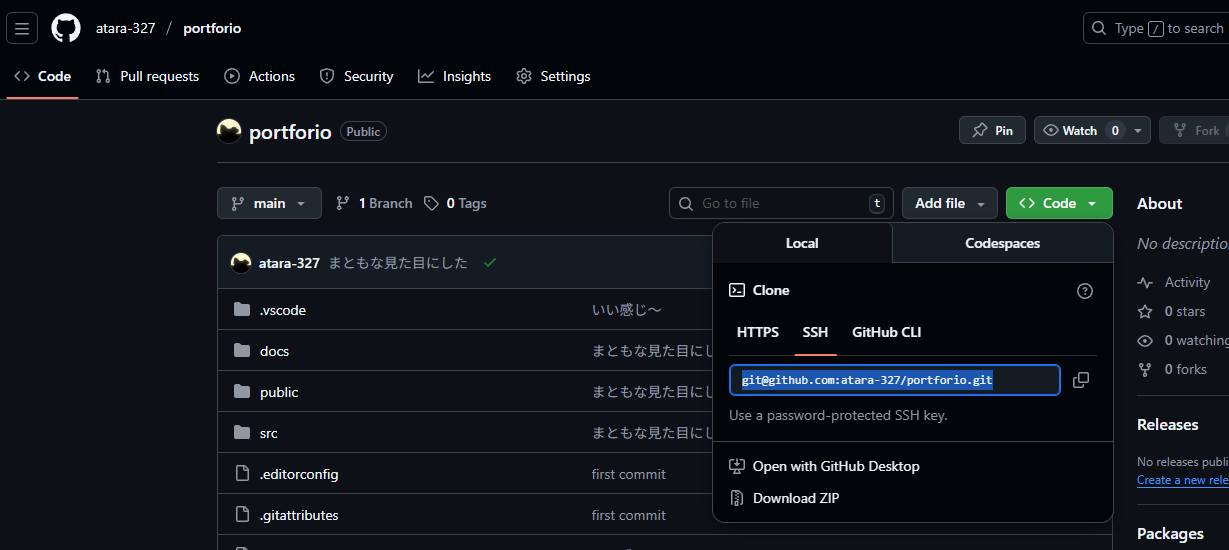Click the Create a new release link
The width and height of the screenshot is (1229, 550).
click(x=1183, y=480)
